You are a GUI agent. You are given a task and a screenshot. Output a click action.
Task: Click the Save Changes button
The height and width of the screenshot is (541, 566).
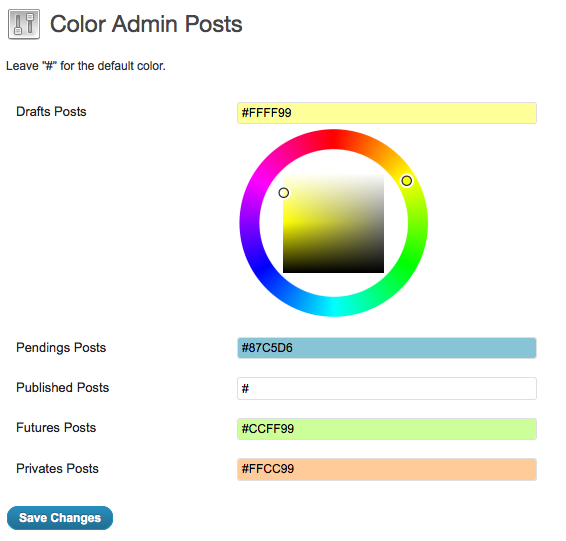coord(60,518)
